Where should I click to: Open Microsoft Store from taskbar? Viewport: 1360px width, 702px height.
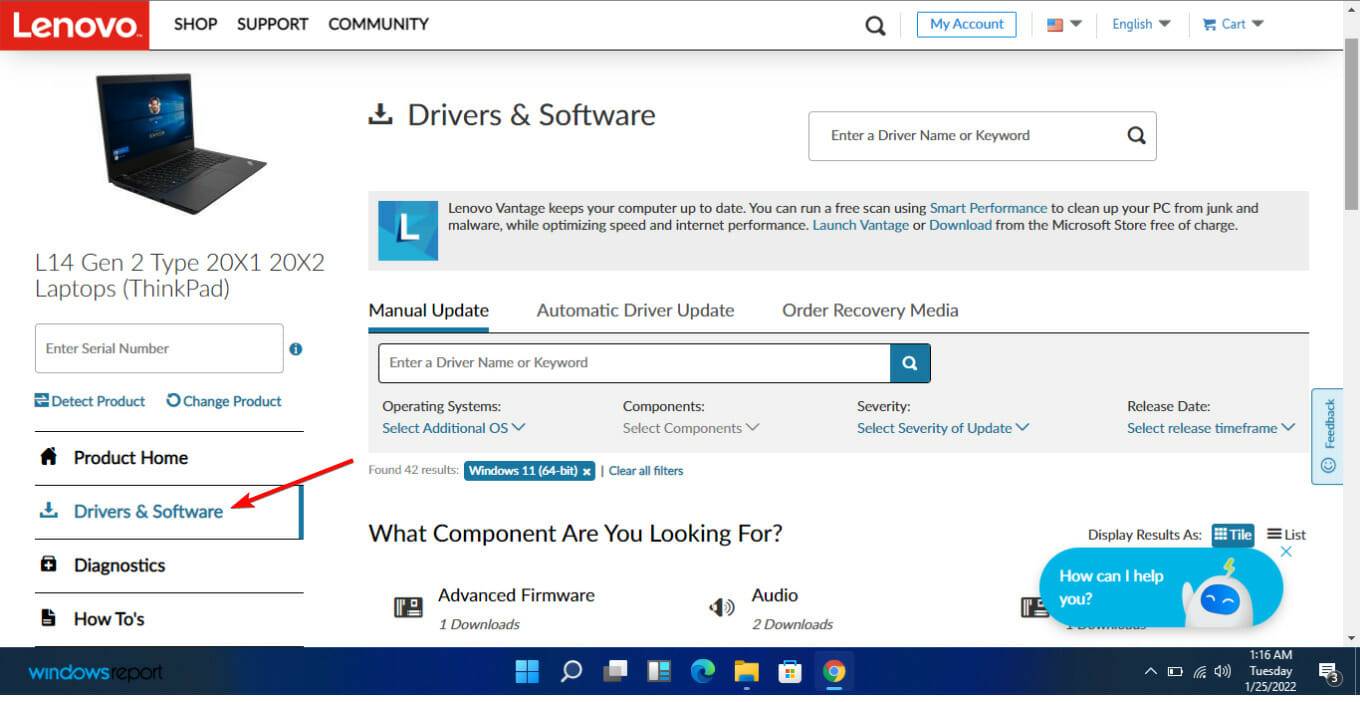tap(790, 671)
